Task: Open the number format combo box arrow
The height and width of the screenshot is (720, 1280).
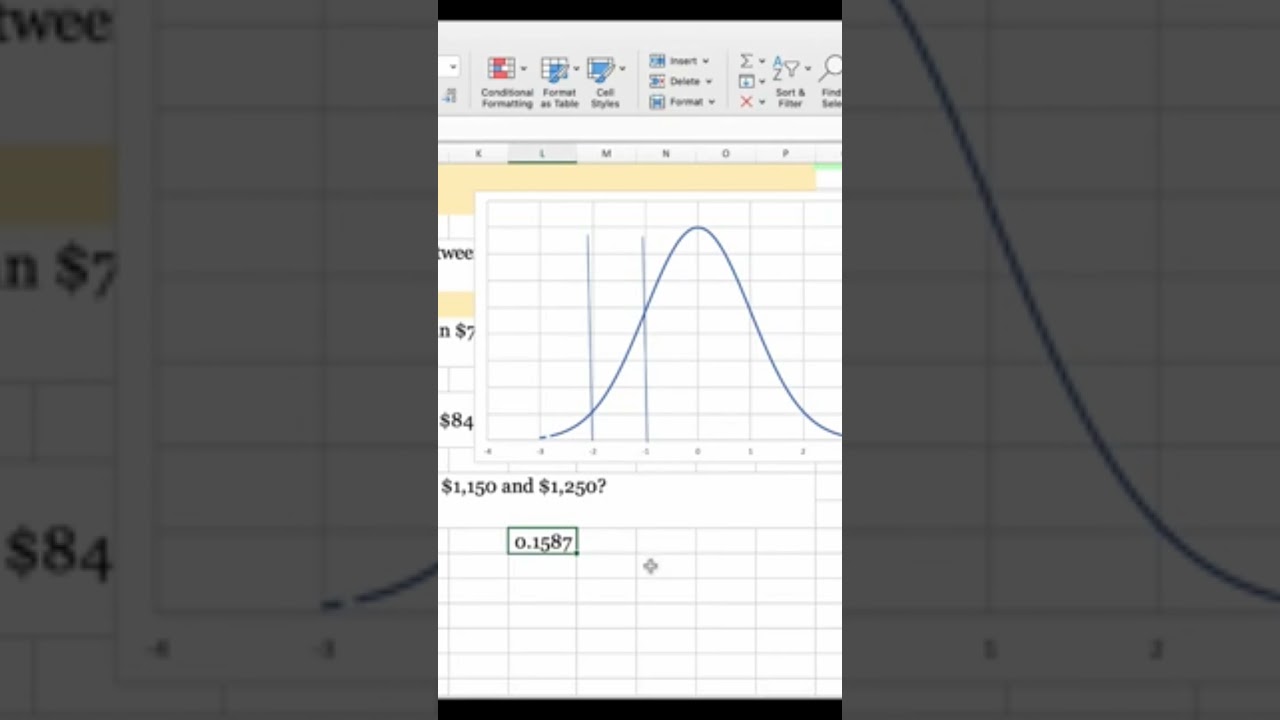Action: point(452,67)
